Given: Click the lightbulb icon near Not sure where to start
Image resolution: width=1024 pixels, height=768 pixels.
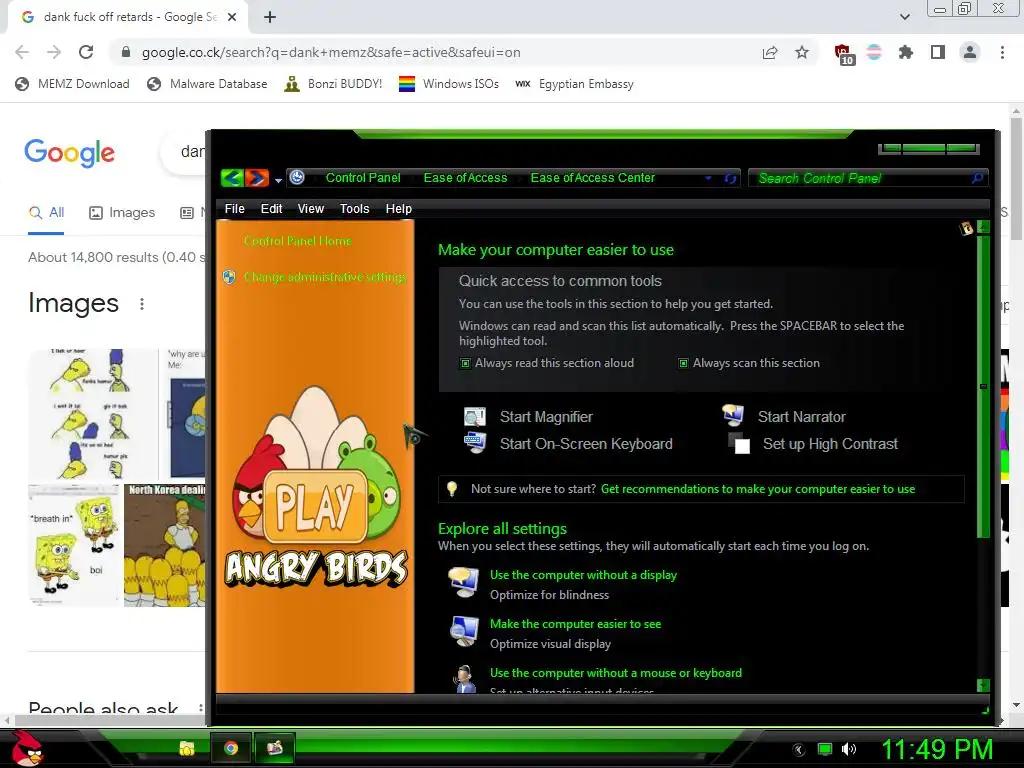Looking at the screenshot, I should tap(451, 489).
